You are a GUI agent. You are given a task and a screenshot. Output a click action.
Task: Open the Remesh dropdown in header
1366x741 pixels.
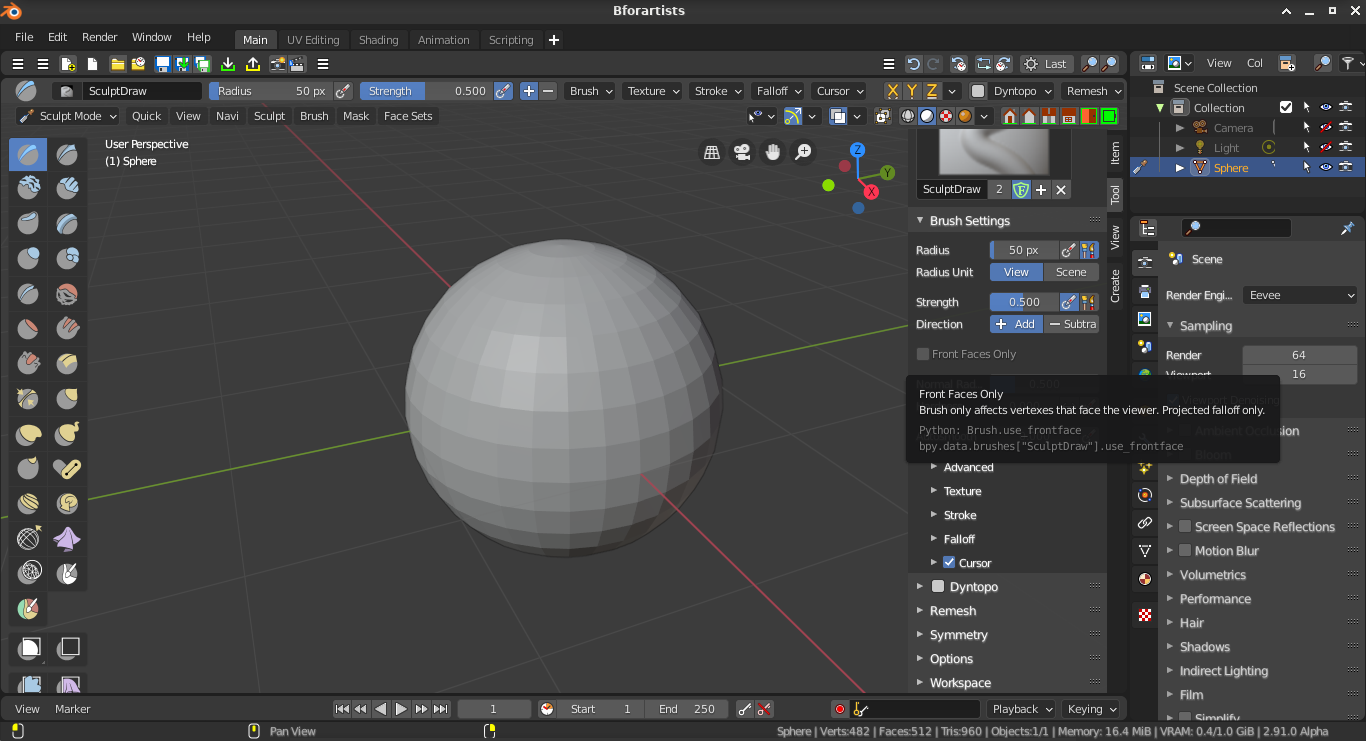pos(1093,91)
